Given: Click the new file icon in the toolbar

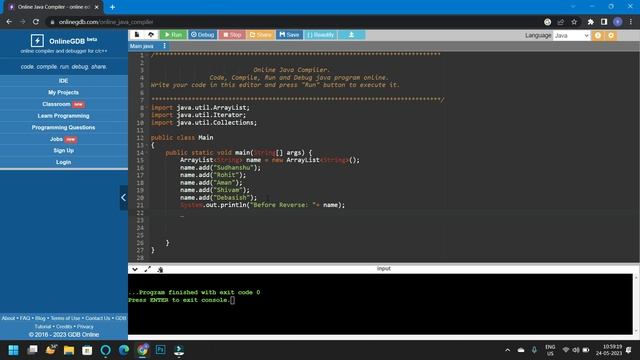Looking at the screenshot, I should pyautogui.click(x=137, y=35).
